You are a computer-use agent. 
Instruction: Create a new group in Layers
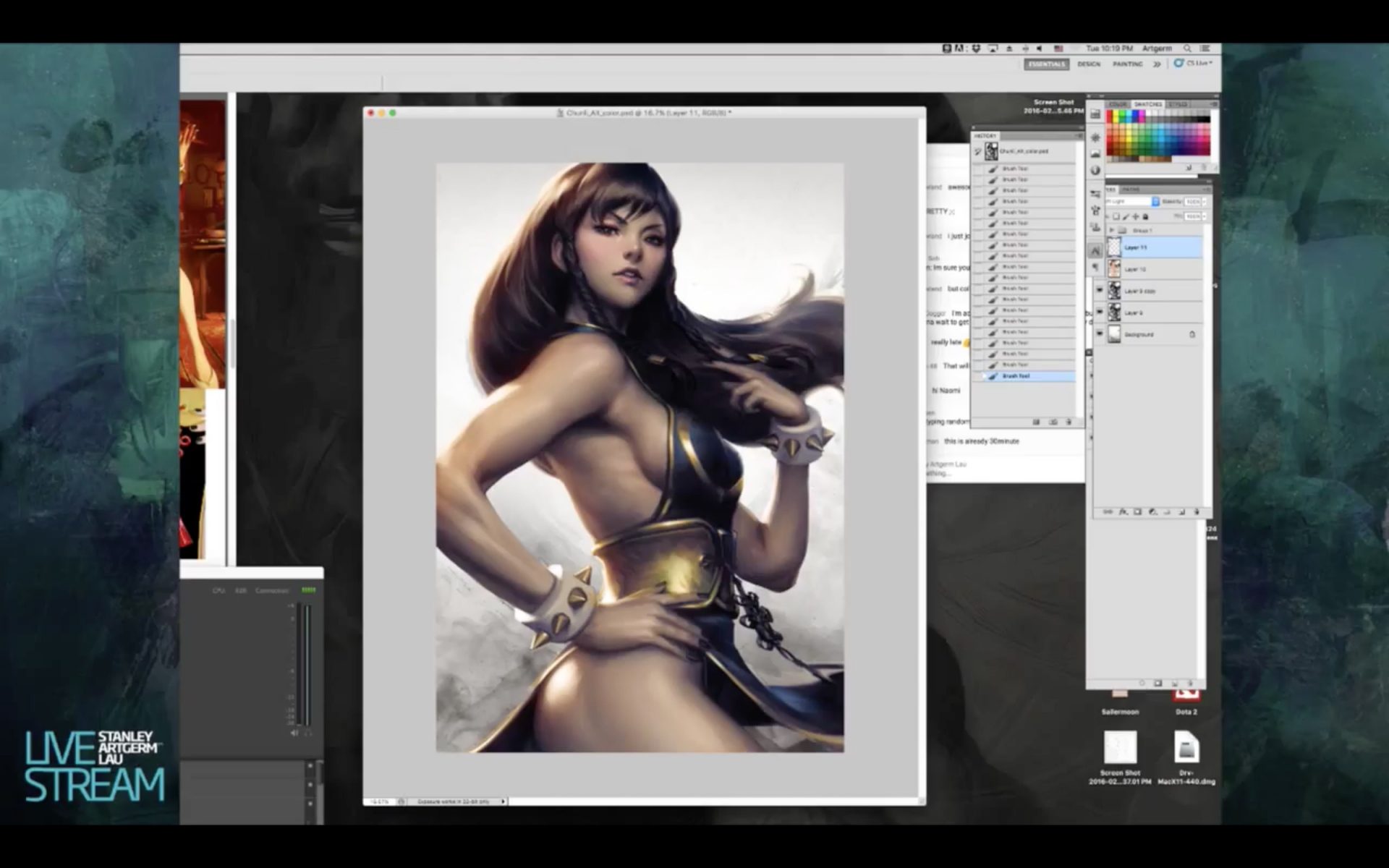(x=1167, y=512)
